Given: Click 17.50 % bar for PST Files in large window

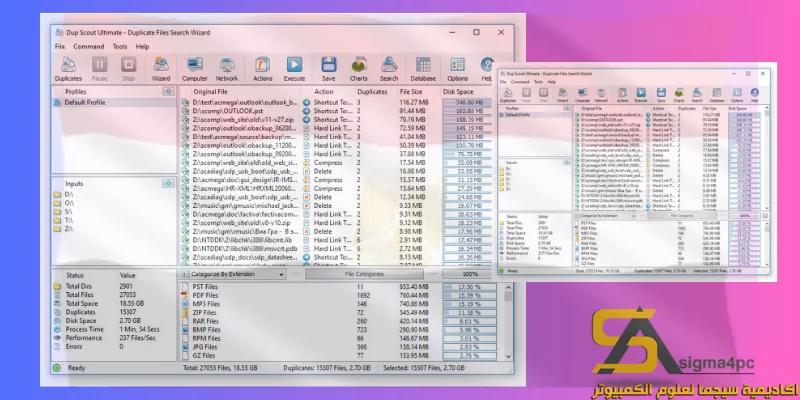Looking at the screenshot, I should 469,287.
